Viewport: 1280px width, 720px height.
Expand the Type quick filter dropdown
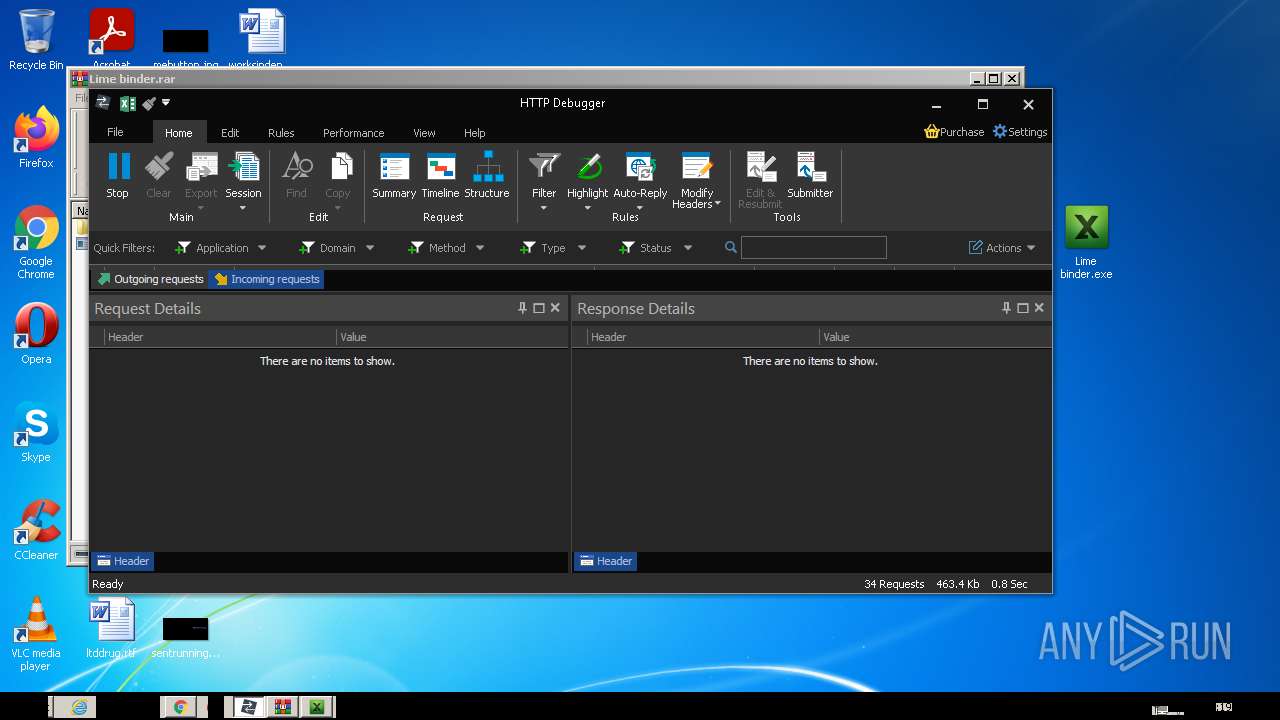[582, 248]
